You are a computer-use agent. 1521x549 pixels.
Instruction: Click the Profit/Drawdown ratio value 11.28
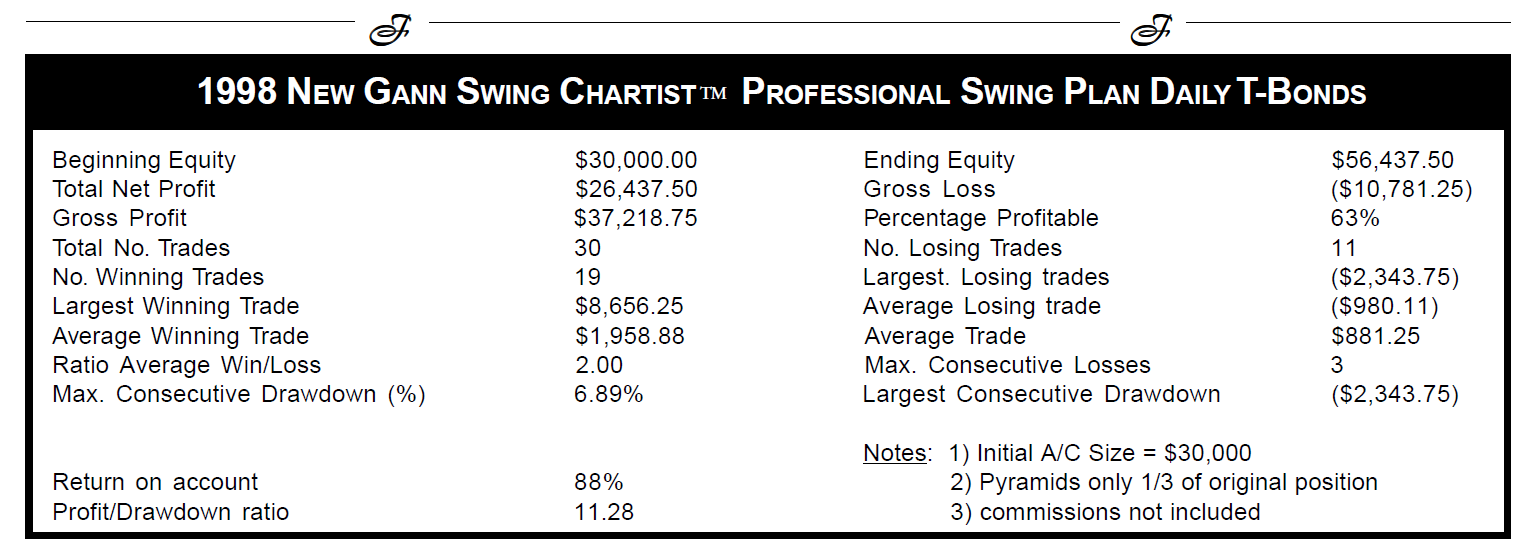click(x=604, y=512)
